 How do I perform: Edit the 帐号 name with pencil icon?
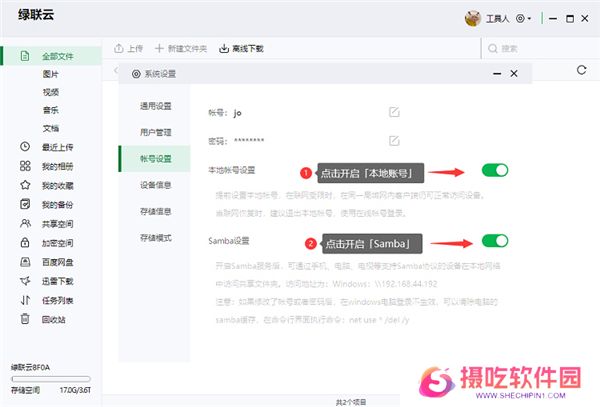(394, 112)
